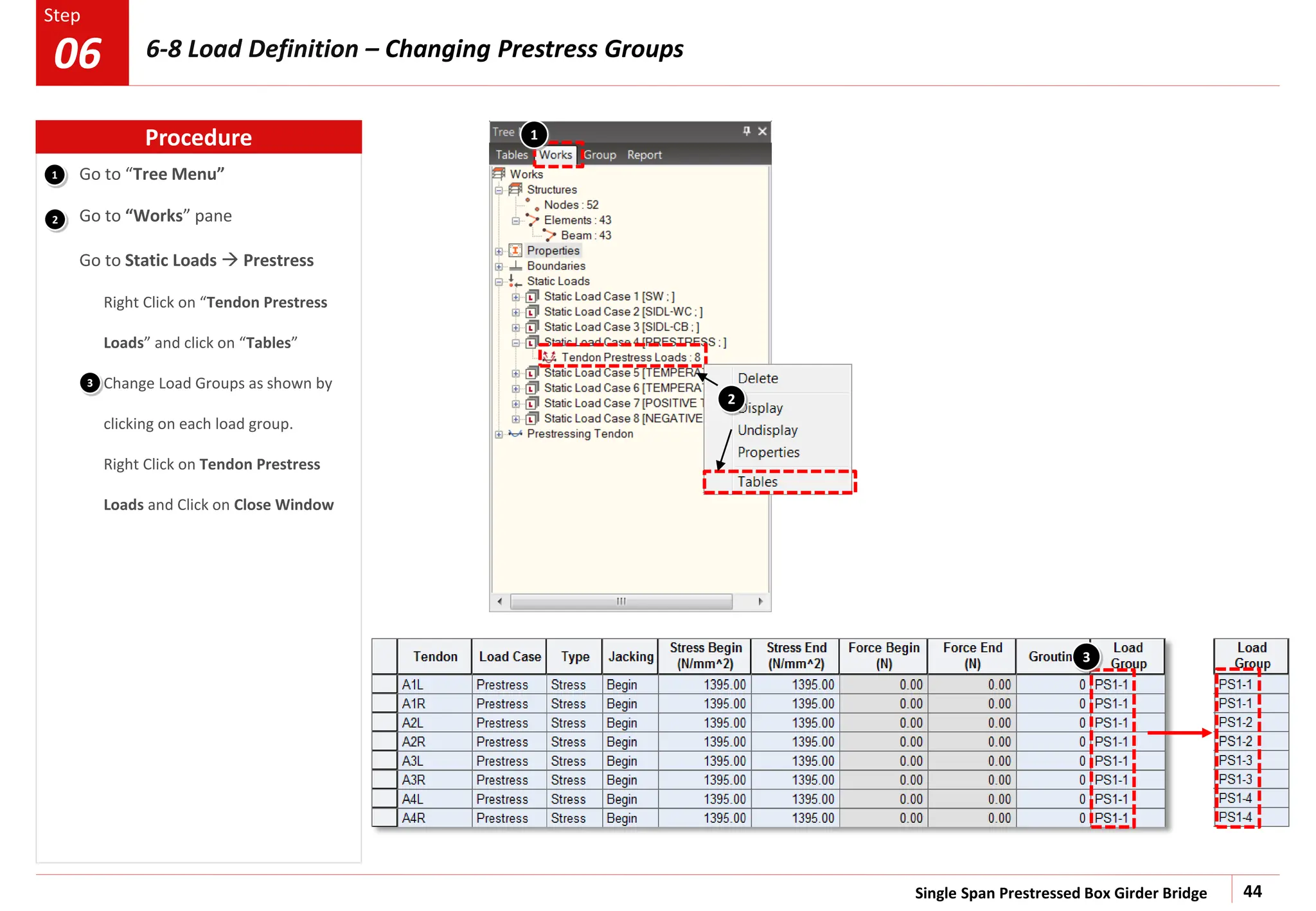This screenshot has height=911, width=1316.
Task: Open the Report tab
Action: [x=645, y=155]
